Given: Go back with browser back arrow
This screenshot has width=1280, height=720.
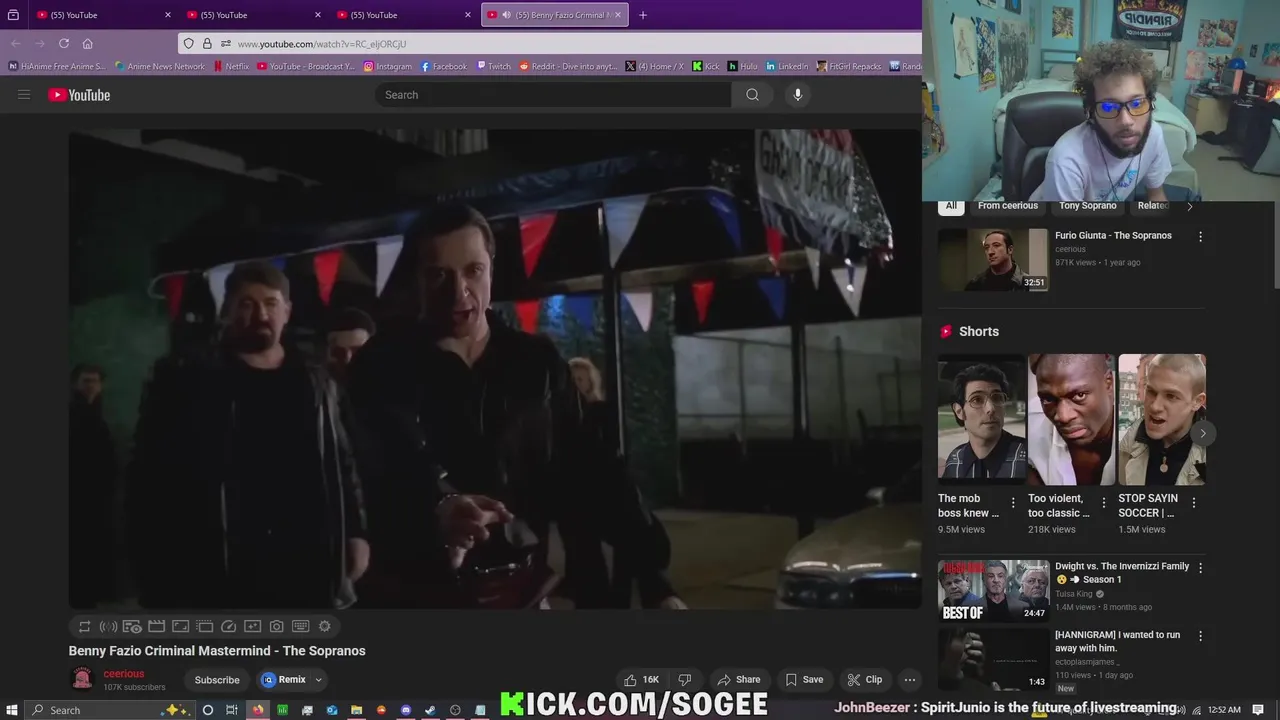Looking at the screenshot, I should (x=15, y=44).
